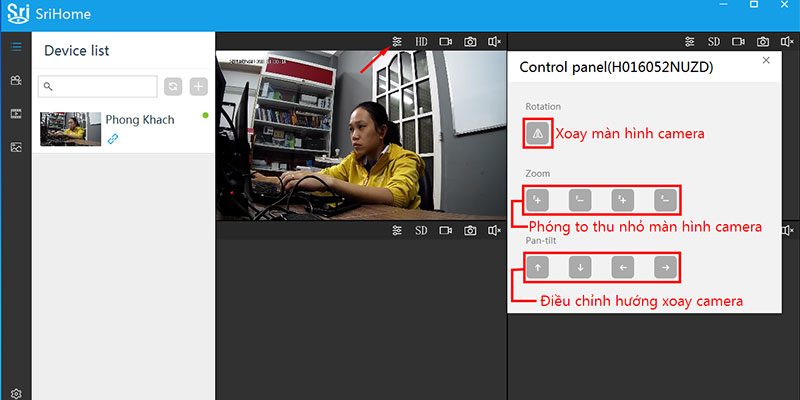Open the camera live view sidebar icon
The height and width of the screenshot is (400, 800).
tap(16, 80)
